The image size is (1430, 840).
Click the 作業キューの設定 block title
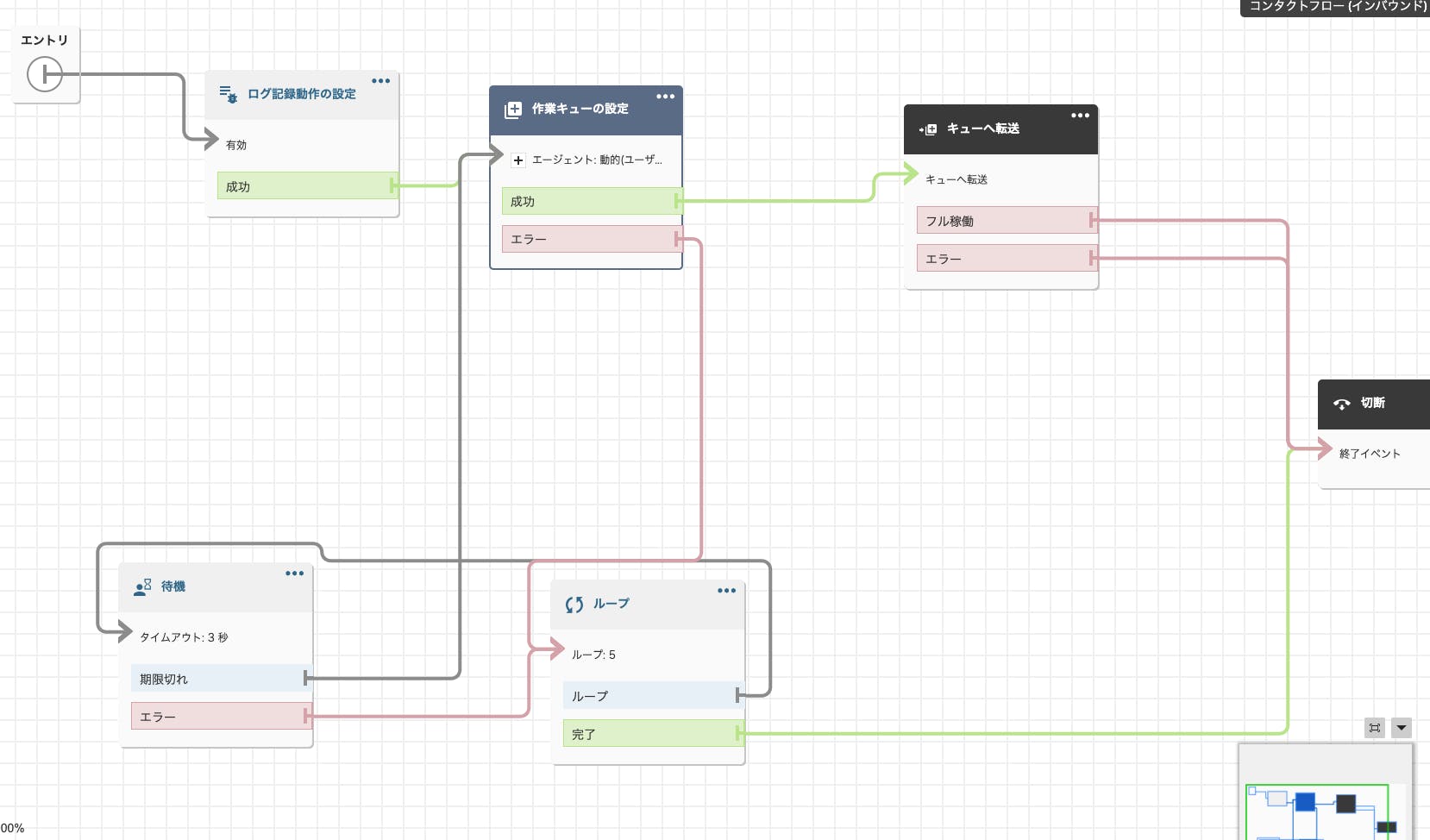pyautogui.click(x=580, y=109)
